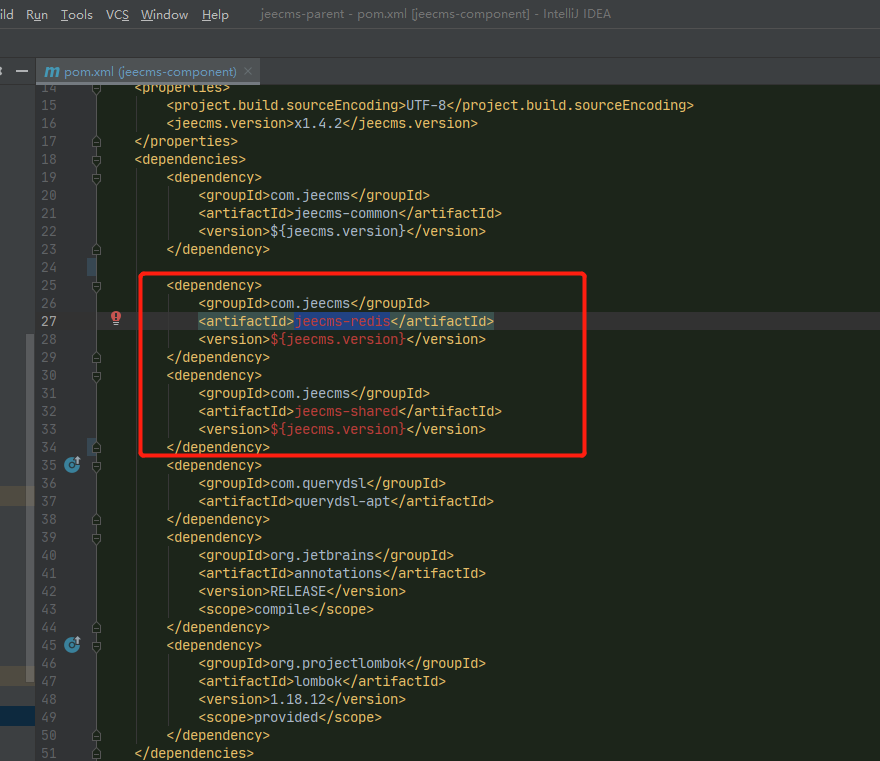Click line number 27 in the gutter

[49, 321]
